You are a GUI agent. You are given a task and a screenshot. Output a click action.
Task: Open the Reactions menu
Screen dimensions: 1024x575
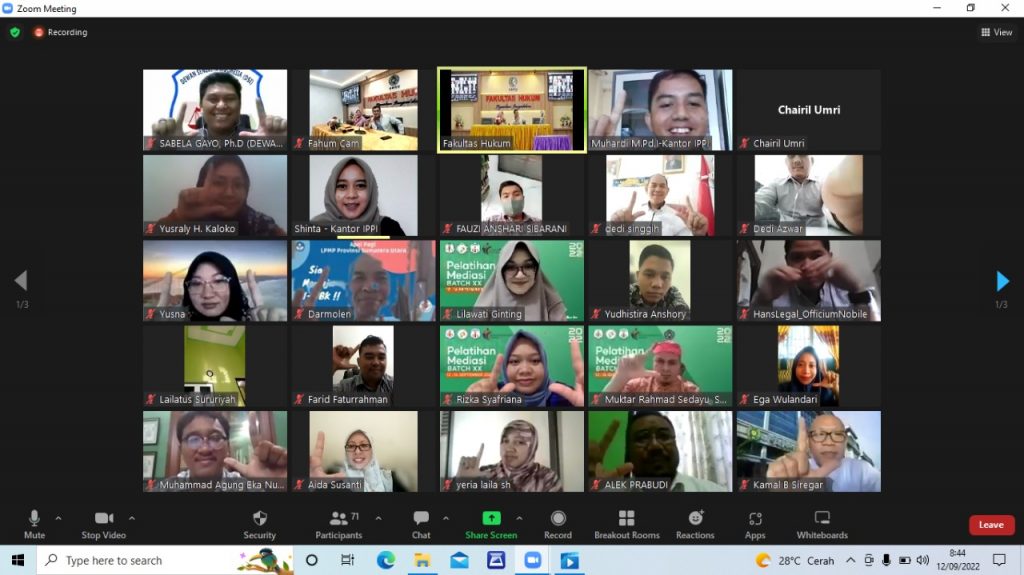(695, 518)
